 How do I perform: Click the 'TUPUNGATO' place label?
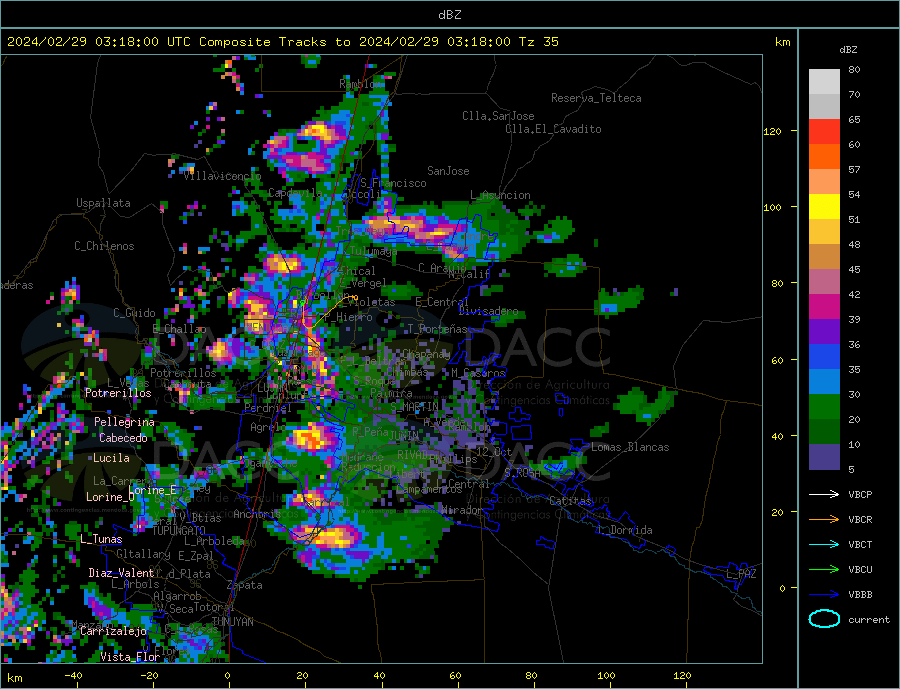click(x=179, y=531)
